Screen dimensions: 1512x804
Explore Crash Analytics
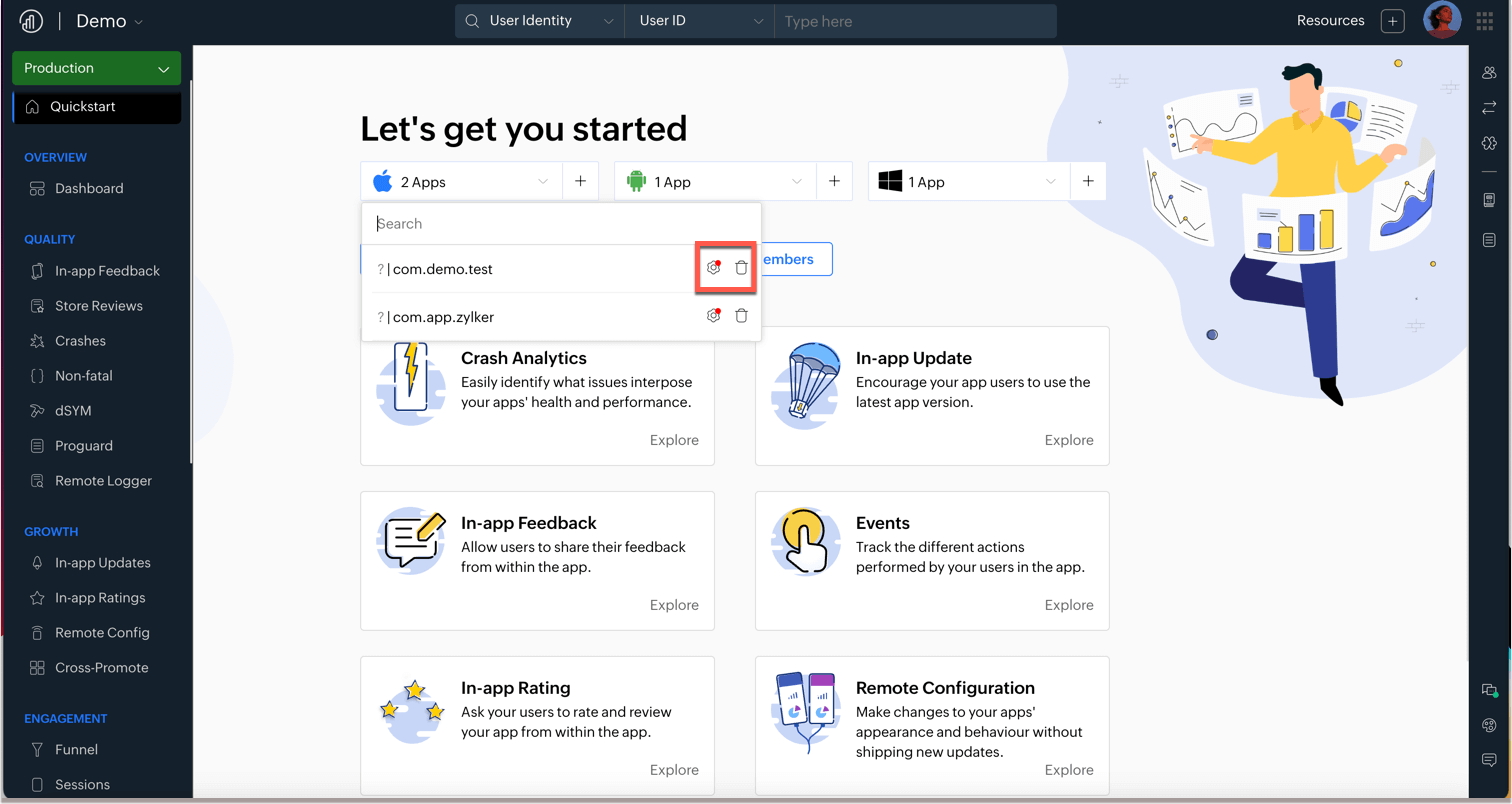pyautogui.click(x=674, y=440)
